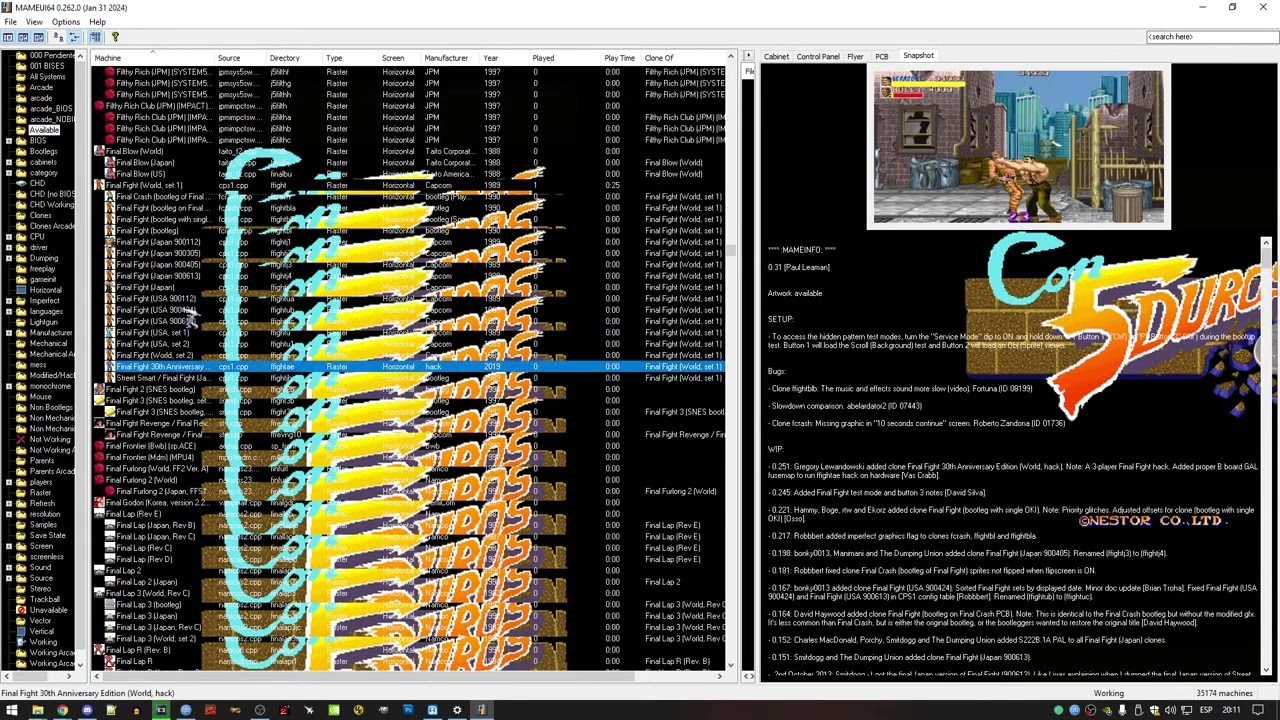Select the Unavailable filter icon
1280x720 pixels.
pyautogui.click(x=21, y=610)
